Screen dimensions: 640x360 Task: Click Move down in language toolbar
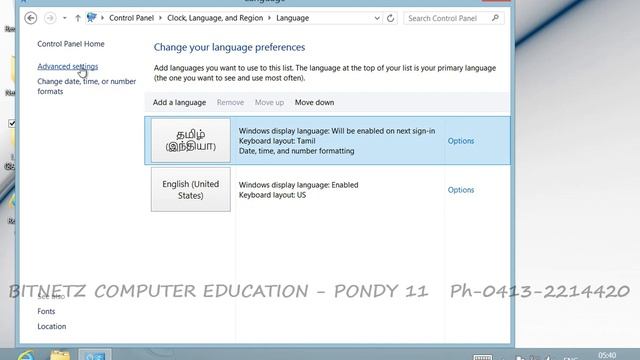[x=314, y=102]
